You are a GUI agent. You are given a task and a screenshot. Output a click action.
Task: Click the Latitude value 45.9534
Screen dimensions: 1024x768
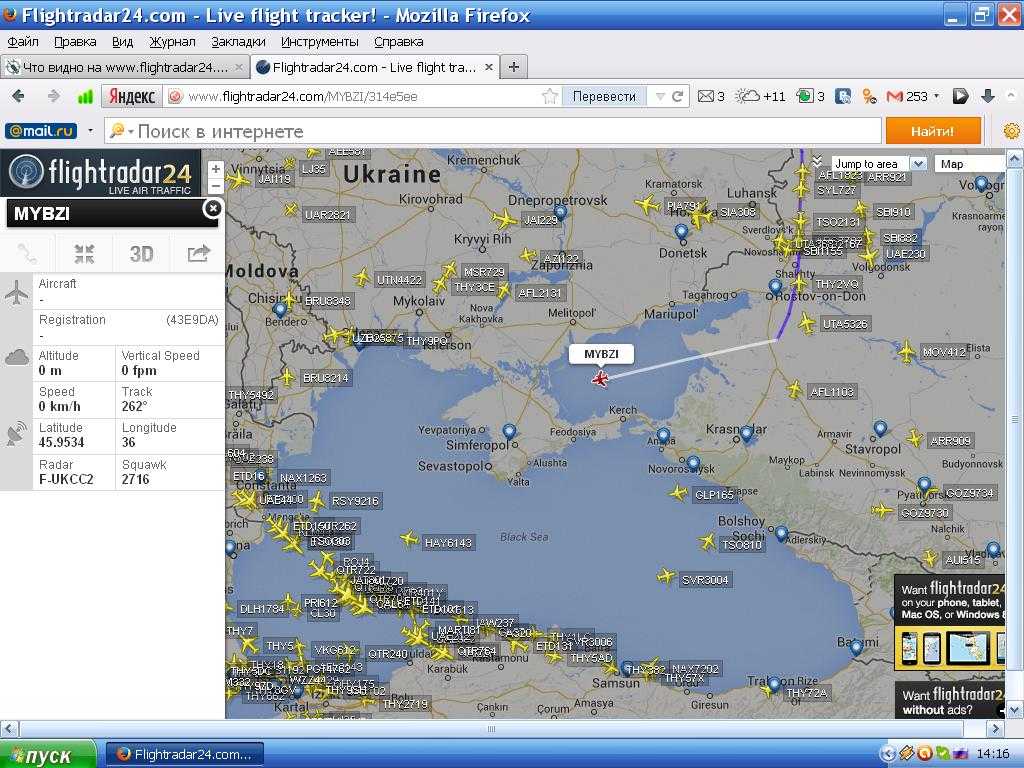tap(61, 442)
